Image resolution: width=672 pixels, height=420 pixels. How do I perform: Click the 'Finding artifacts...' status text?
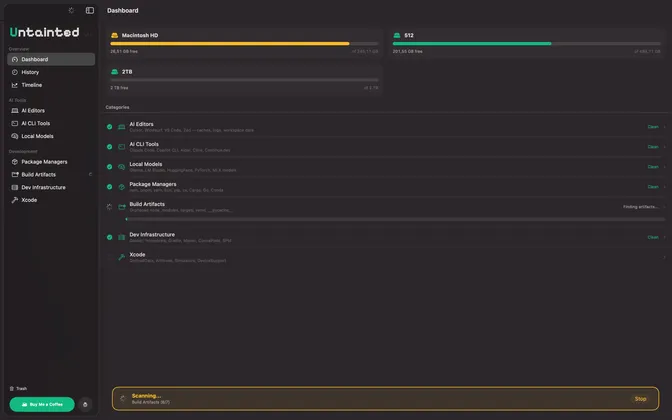pos(640,207)
